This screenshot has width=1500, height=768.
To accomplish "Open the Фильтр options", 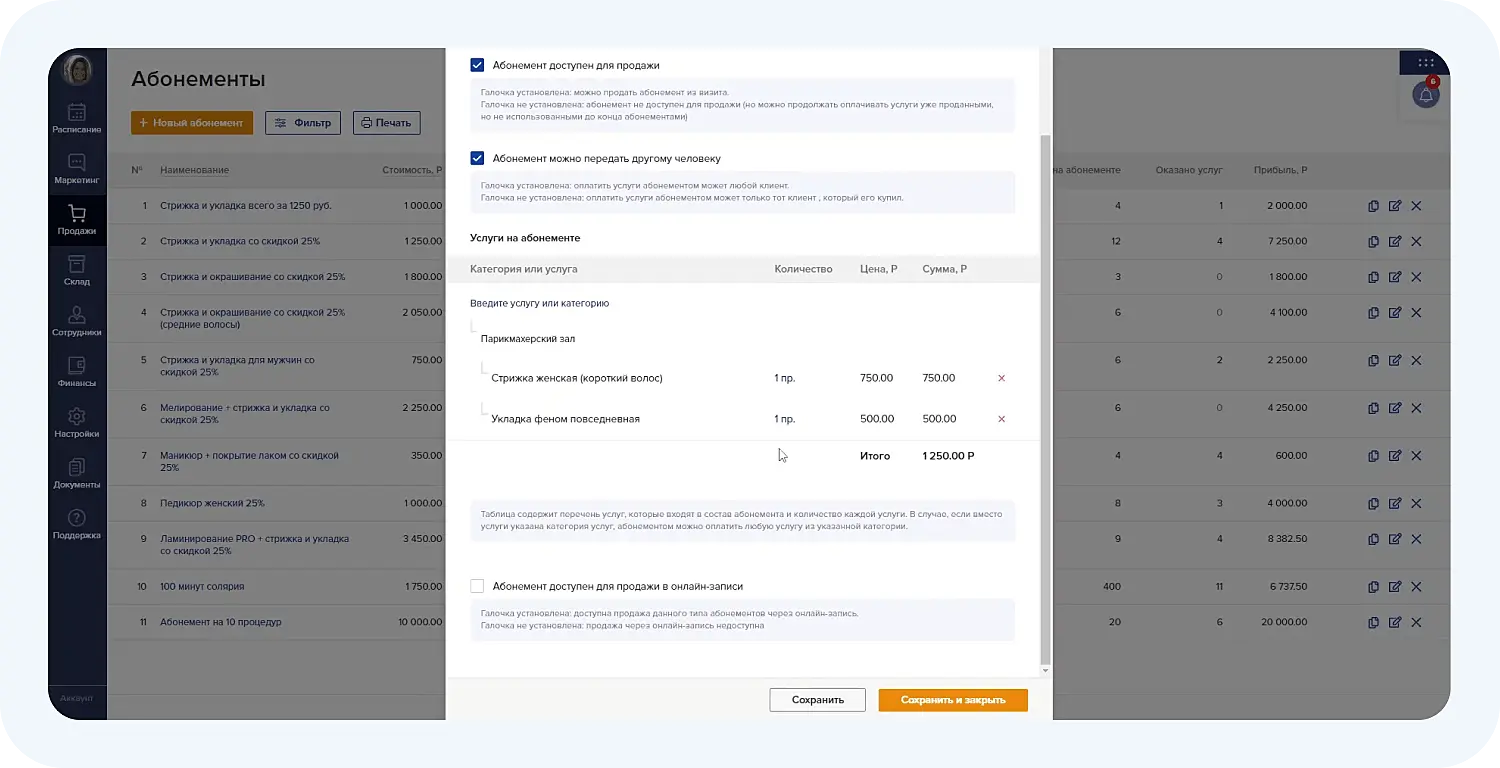I will click(x=303, y=123).
